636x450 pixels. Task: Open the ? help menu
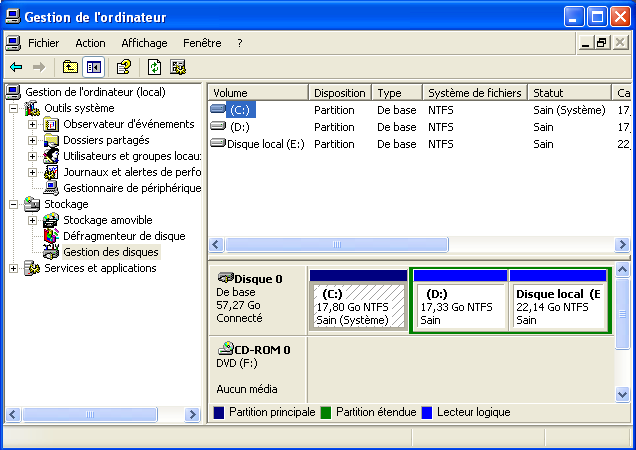pyautogui.click(x=240, y=43)
